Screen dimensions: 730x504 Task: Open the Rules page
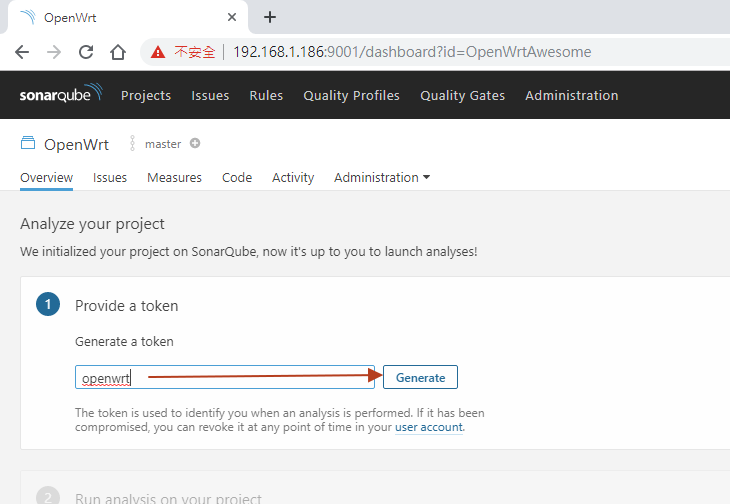click(x=266, y=95)
